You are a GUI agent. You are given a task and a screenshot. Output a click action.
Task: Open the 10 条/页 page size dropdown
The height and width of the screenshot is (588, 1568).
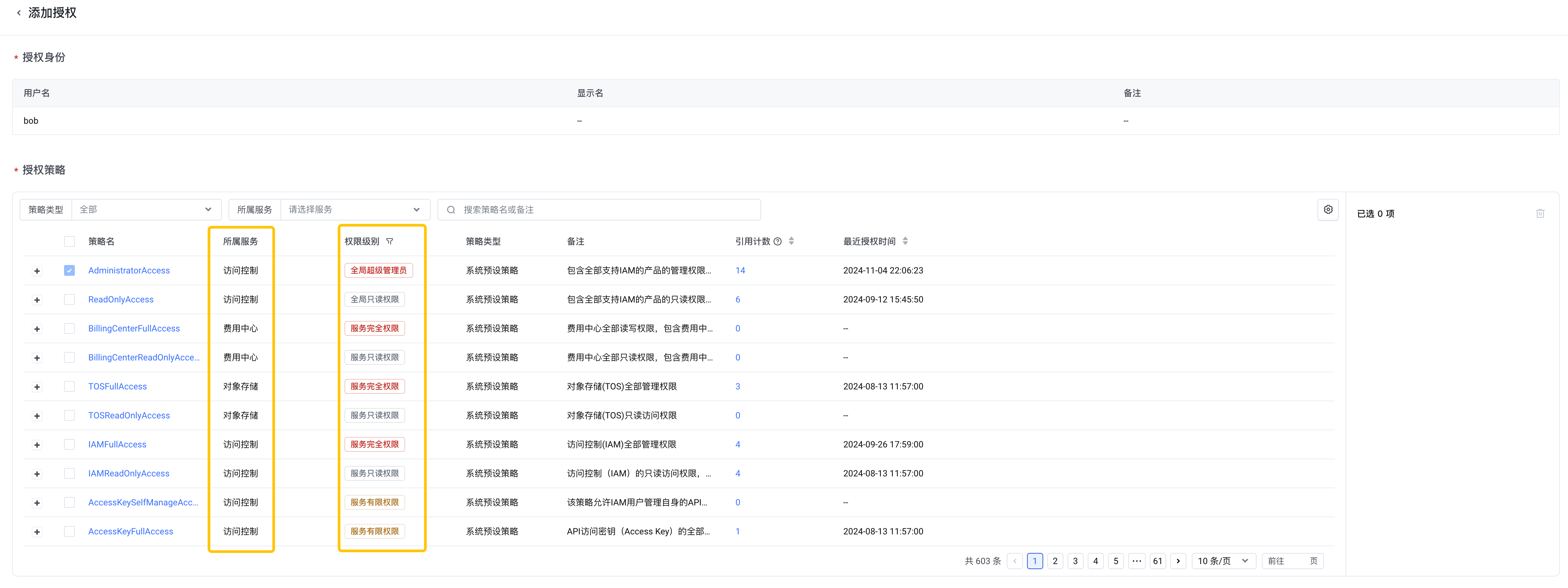(1223, 561)
